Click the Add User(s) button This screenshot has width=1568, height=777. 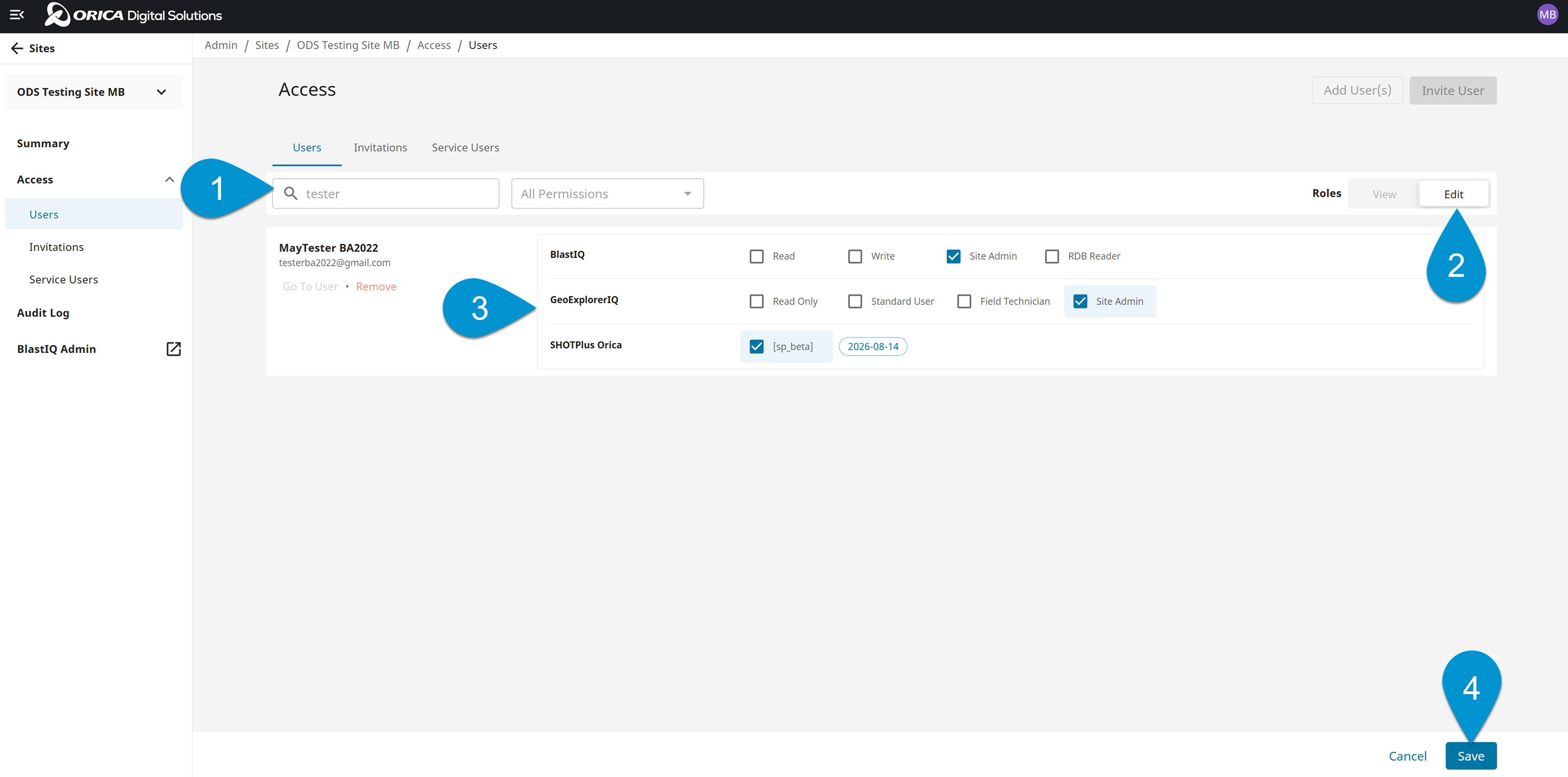pyautogui.click(x=1358, y=90)
